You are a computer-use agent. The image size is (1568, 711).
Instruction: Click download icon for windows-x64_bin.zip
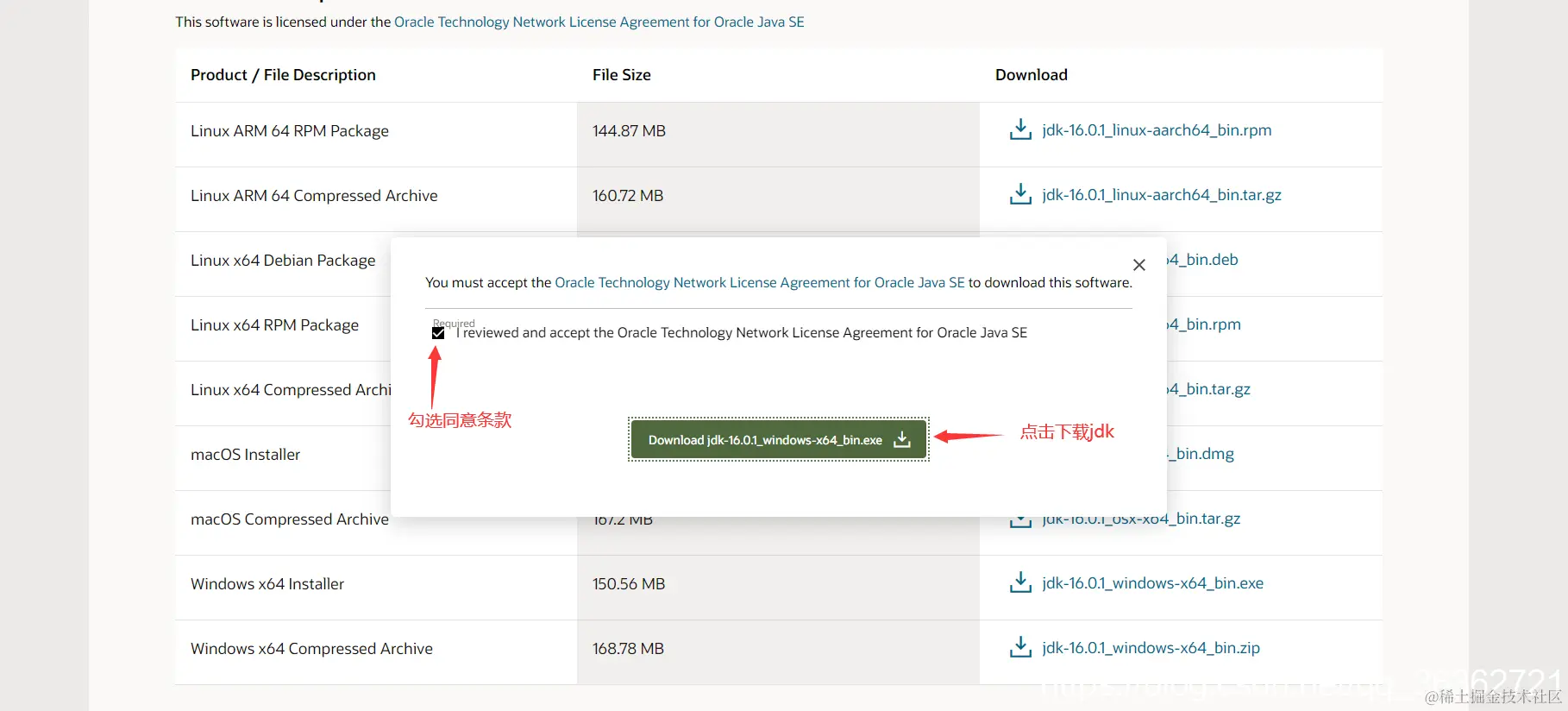click(x=1020, y=648)
